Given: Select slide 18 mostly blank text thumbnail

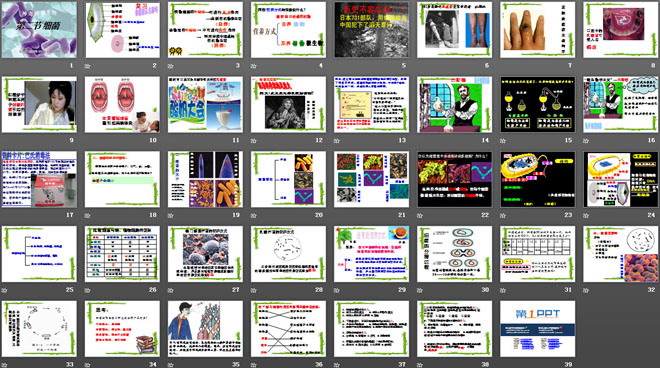Looking at the screenshot, I should [x=122, y=179].
